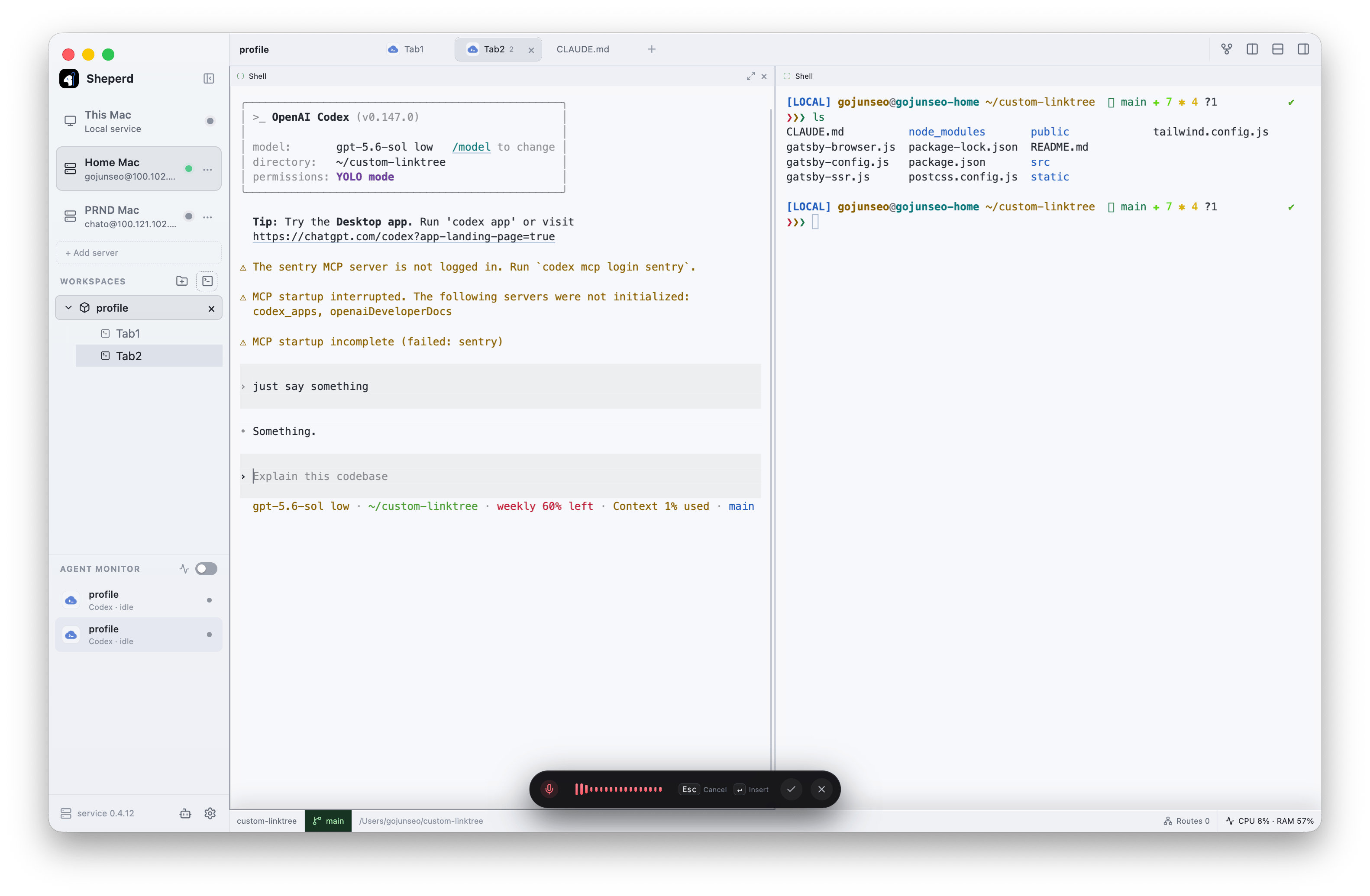
Task: Confirm voice input with the checkmark
Action: click(x=792, y=789)
